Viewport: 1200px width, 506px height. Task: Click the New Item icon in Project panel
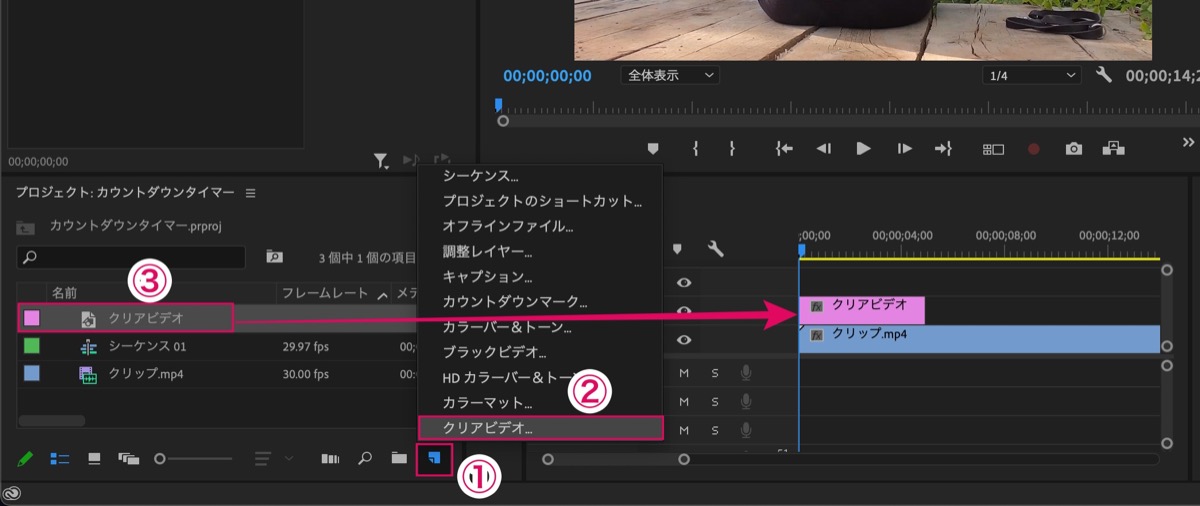[x=434, y=459]
